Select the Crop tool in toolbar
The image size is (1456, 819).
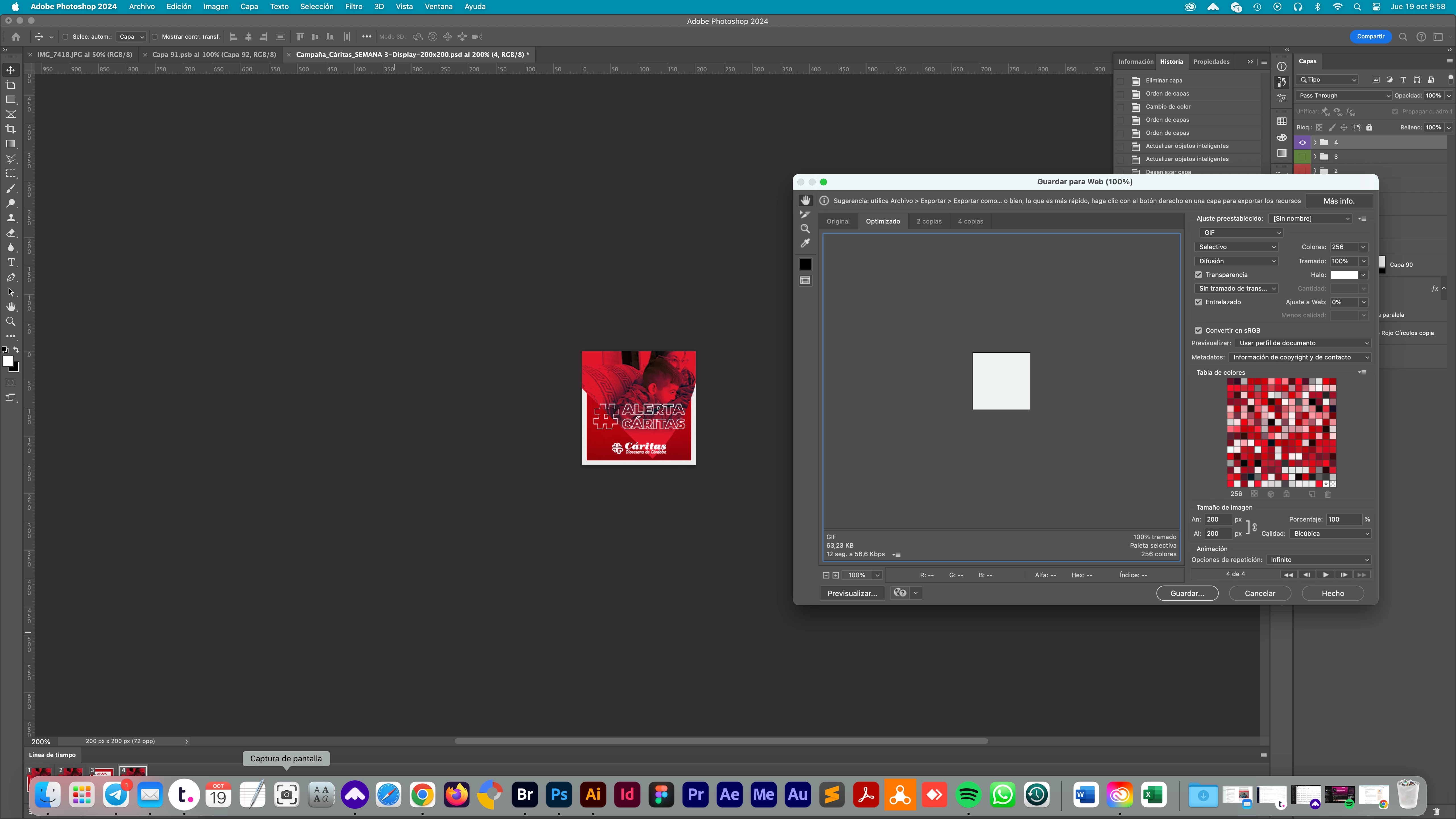[11, 129]
